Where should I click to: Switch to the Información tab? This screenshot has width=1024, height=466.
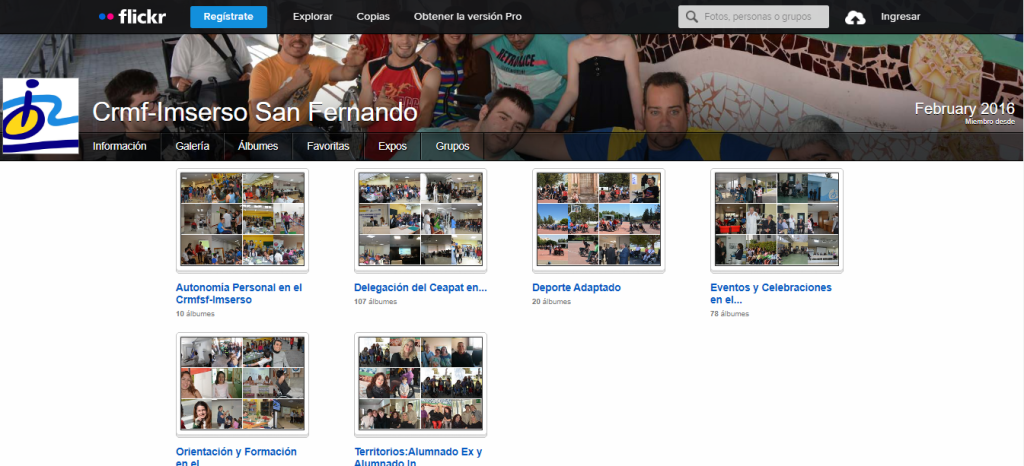pyautogui.click(x=120, y=146)
